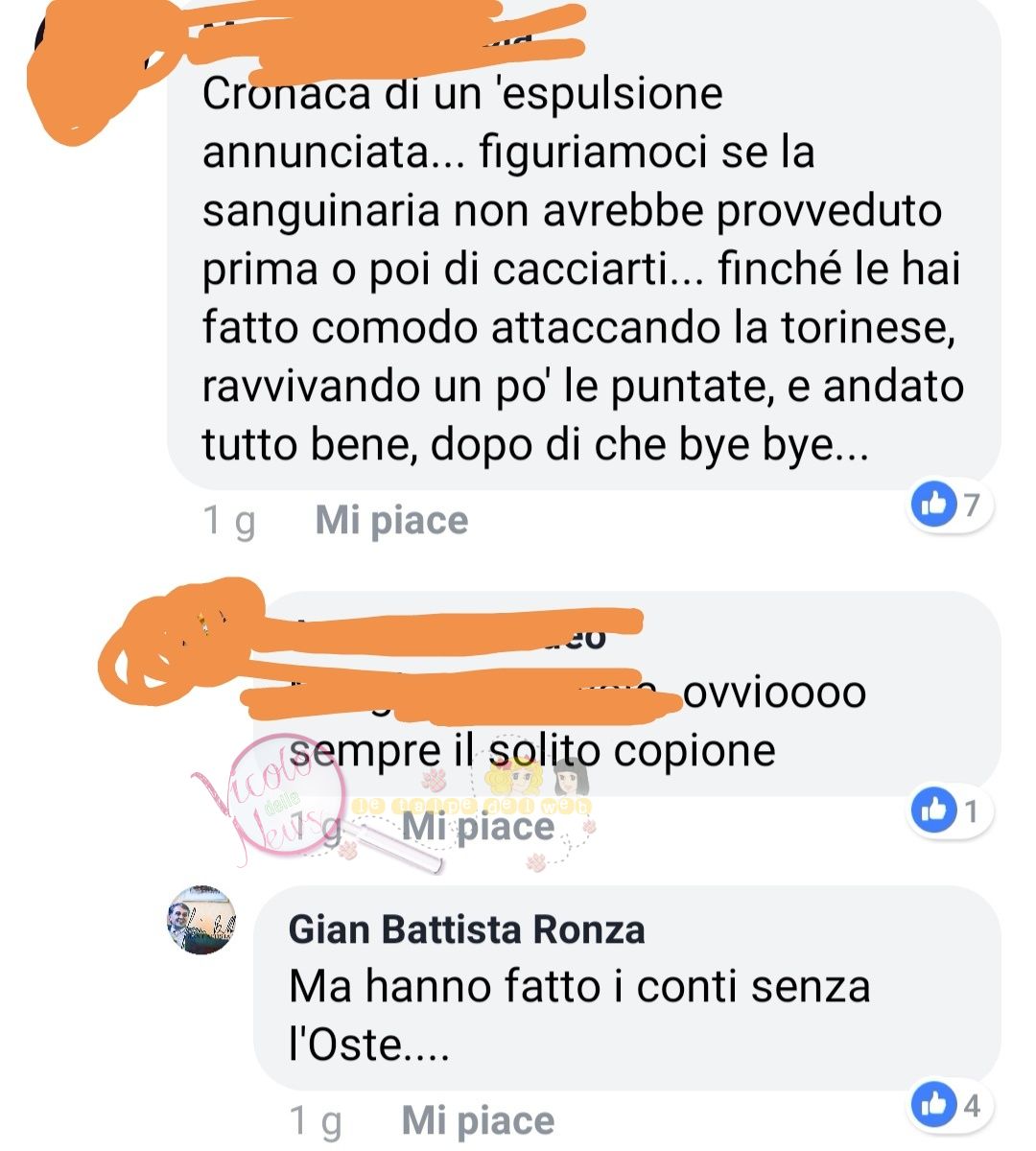Select the reply text 'sempre il solito copione'

pyautogui.click(x=532, y=749)
